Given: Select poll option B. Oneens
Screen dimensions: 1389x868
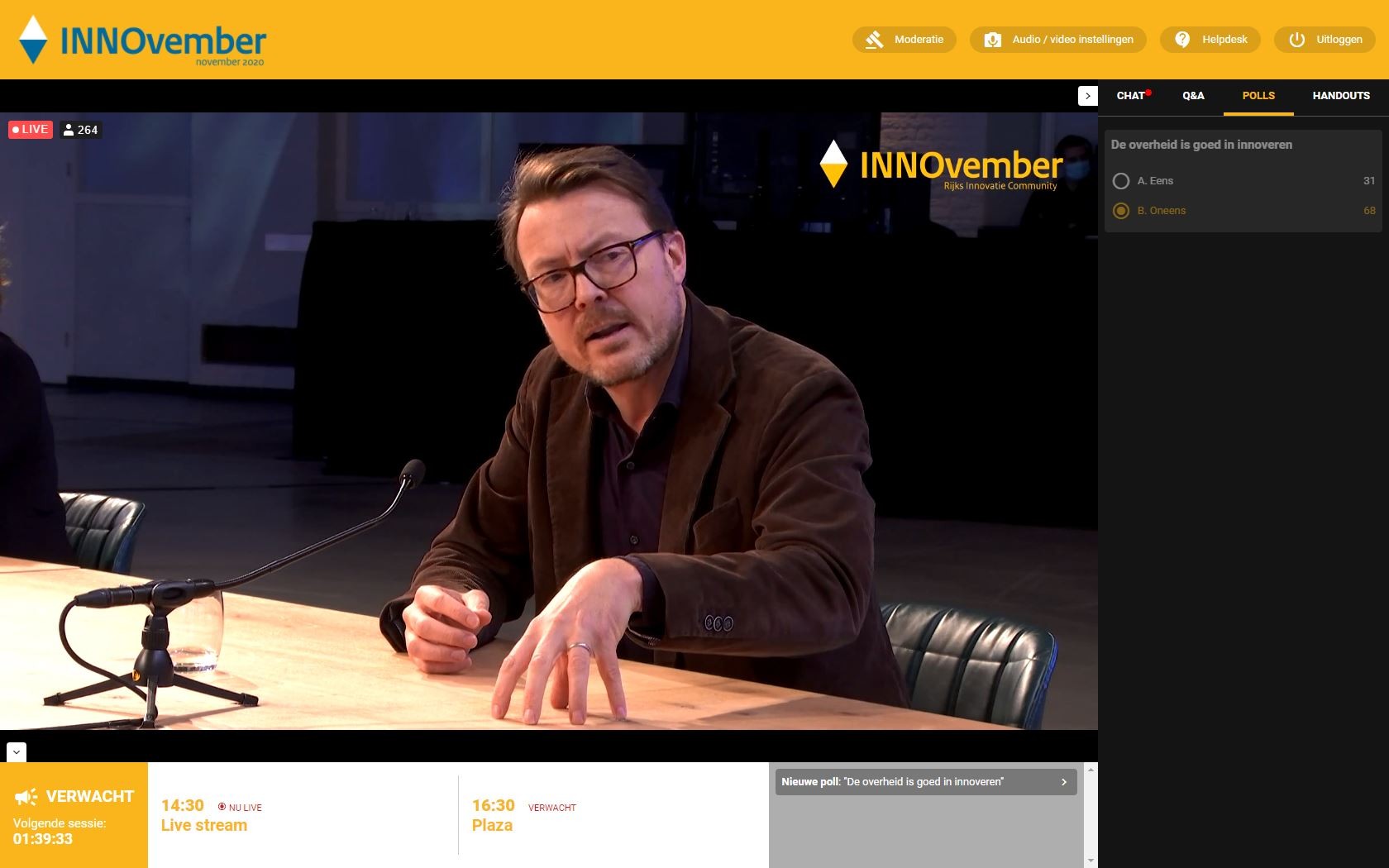Looking at the screenshot, I should [x=1243, y=211].
